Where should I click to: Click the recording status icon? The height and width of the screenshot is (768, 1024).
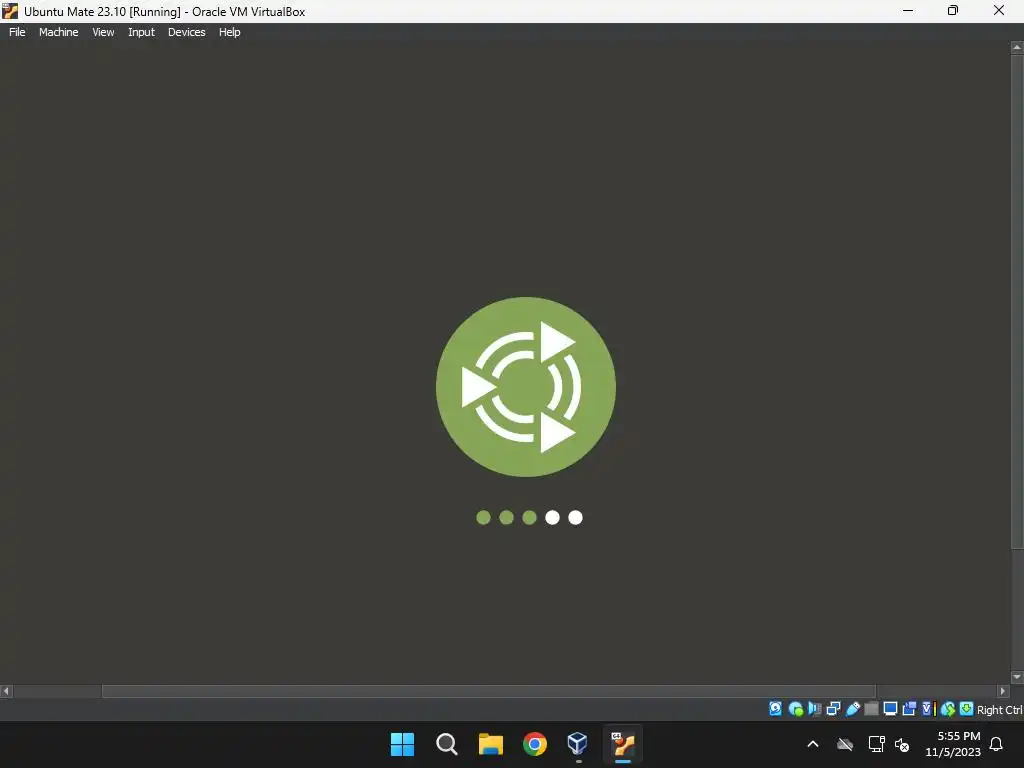pos(909,709)
